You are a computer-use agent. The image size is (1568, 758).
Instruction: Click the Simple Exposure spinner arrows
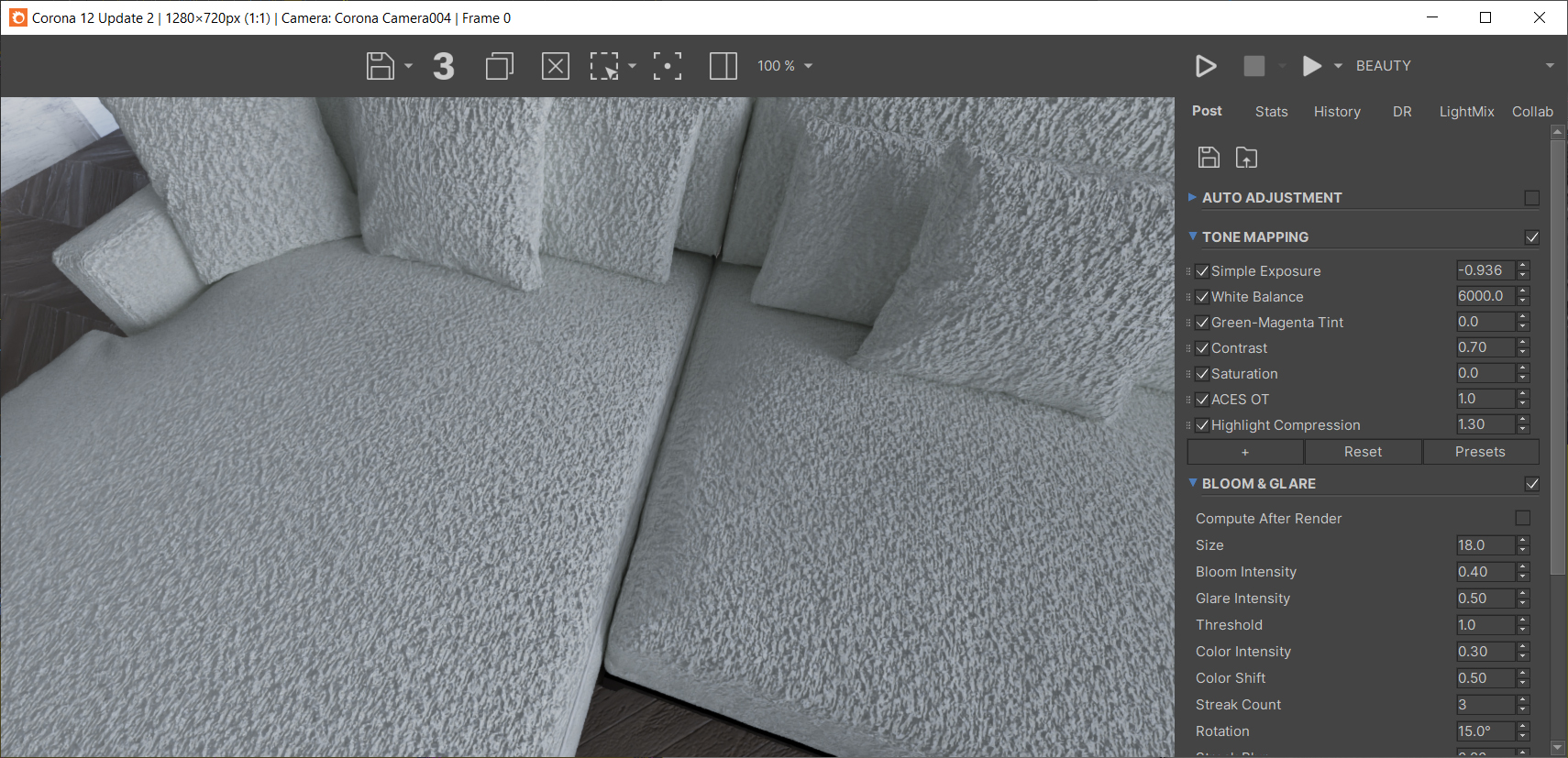[x=1523, y=270]
